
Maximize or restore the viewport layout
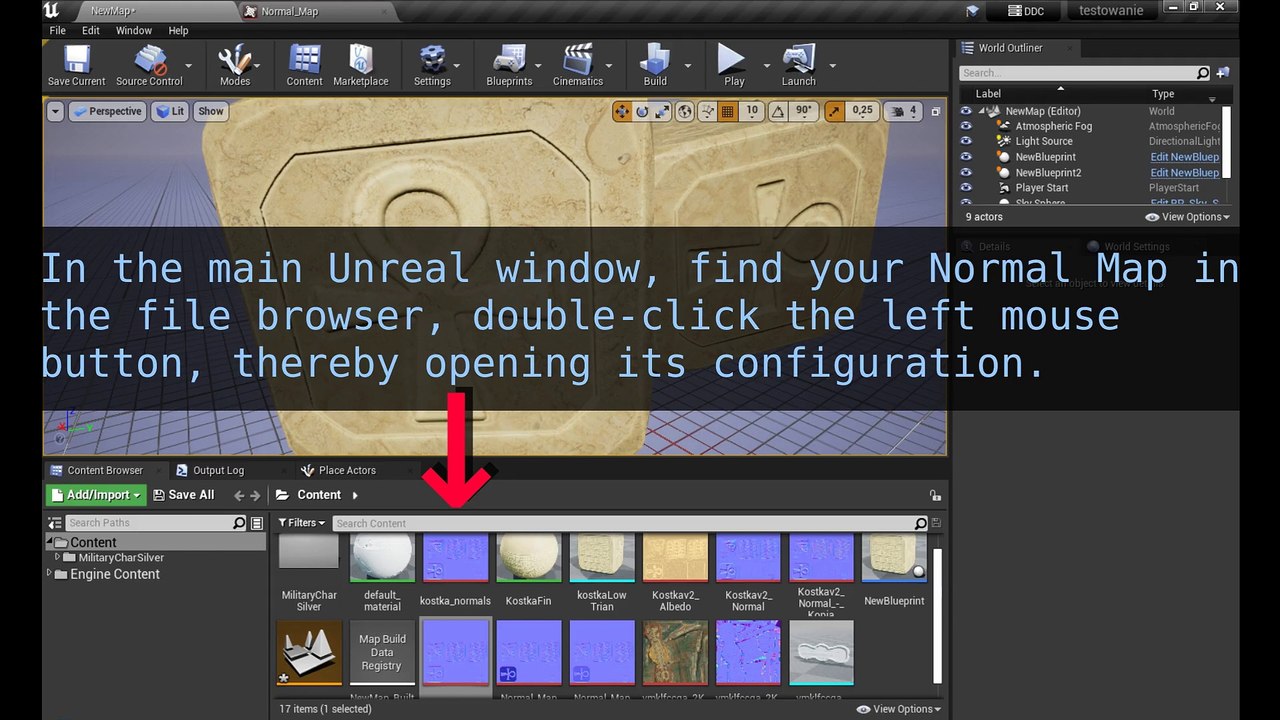[x=936, y=111]
